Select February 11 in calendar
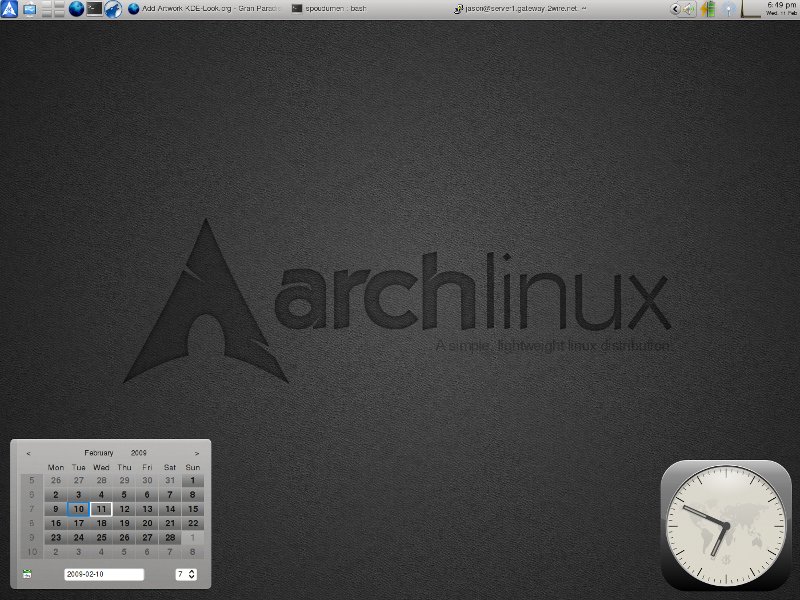The width and height of the screenshot is (800, 600). click(102, 509)
